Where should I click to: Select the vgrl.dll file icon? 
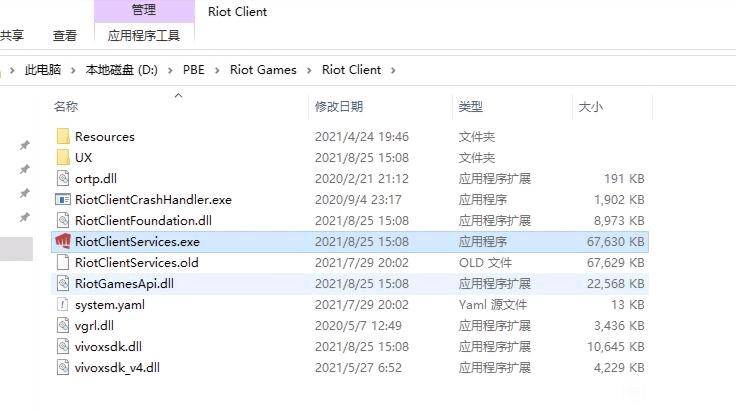[x=63, y=325]
